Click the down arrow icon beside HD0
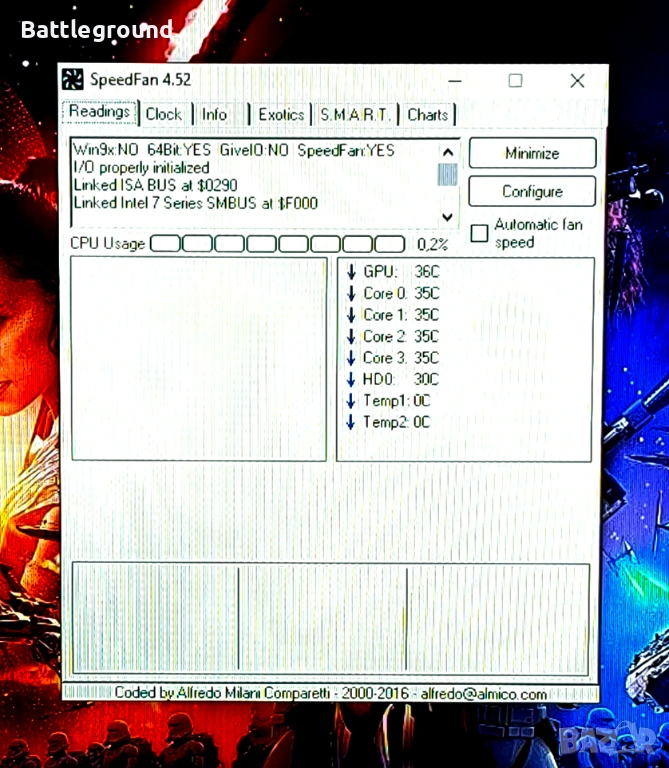The image size is (669, 768). point(351,379)
